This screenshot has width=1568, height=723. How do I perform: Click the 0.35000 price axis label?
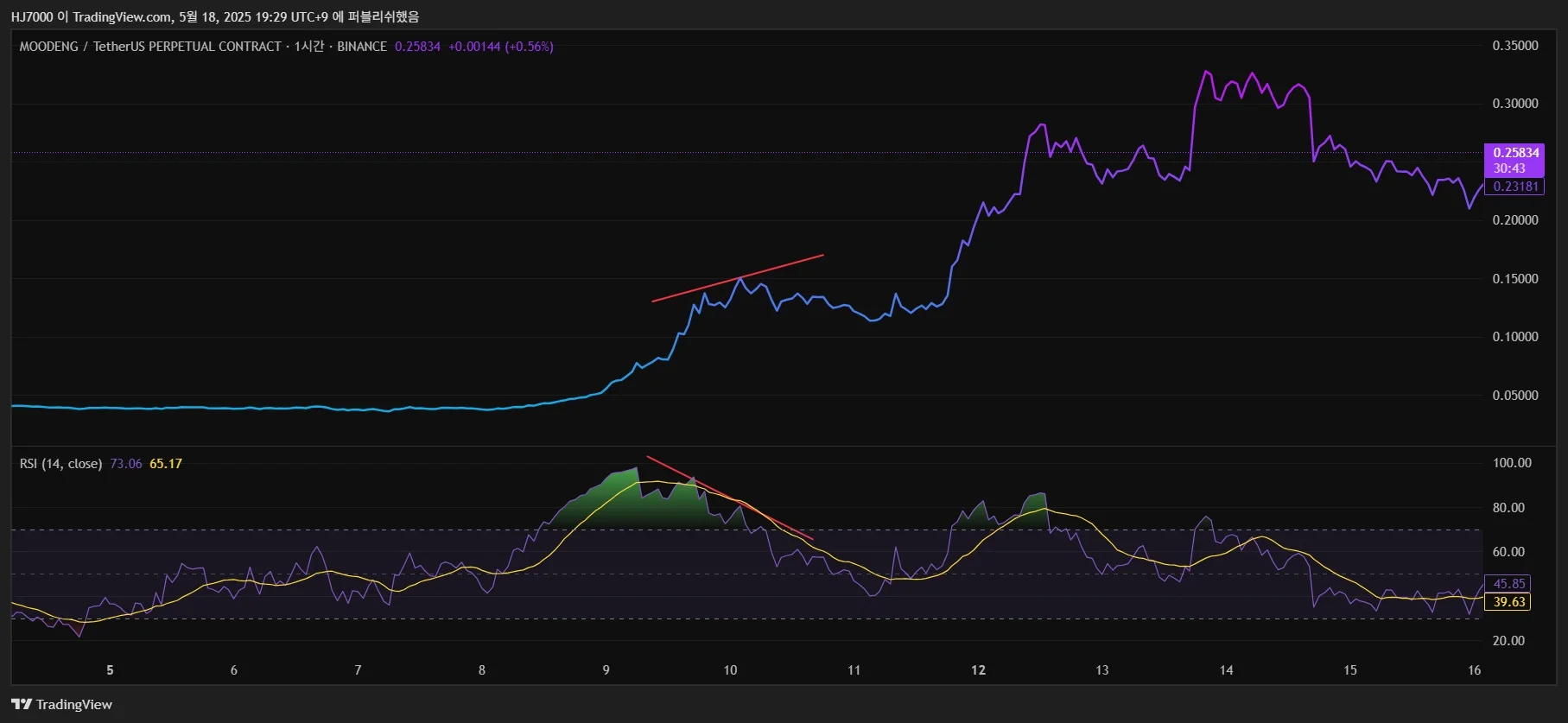1515,46
